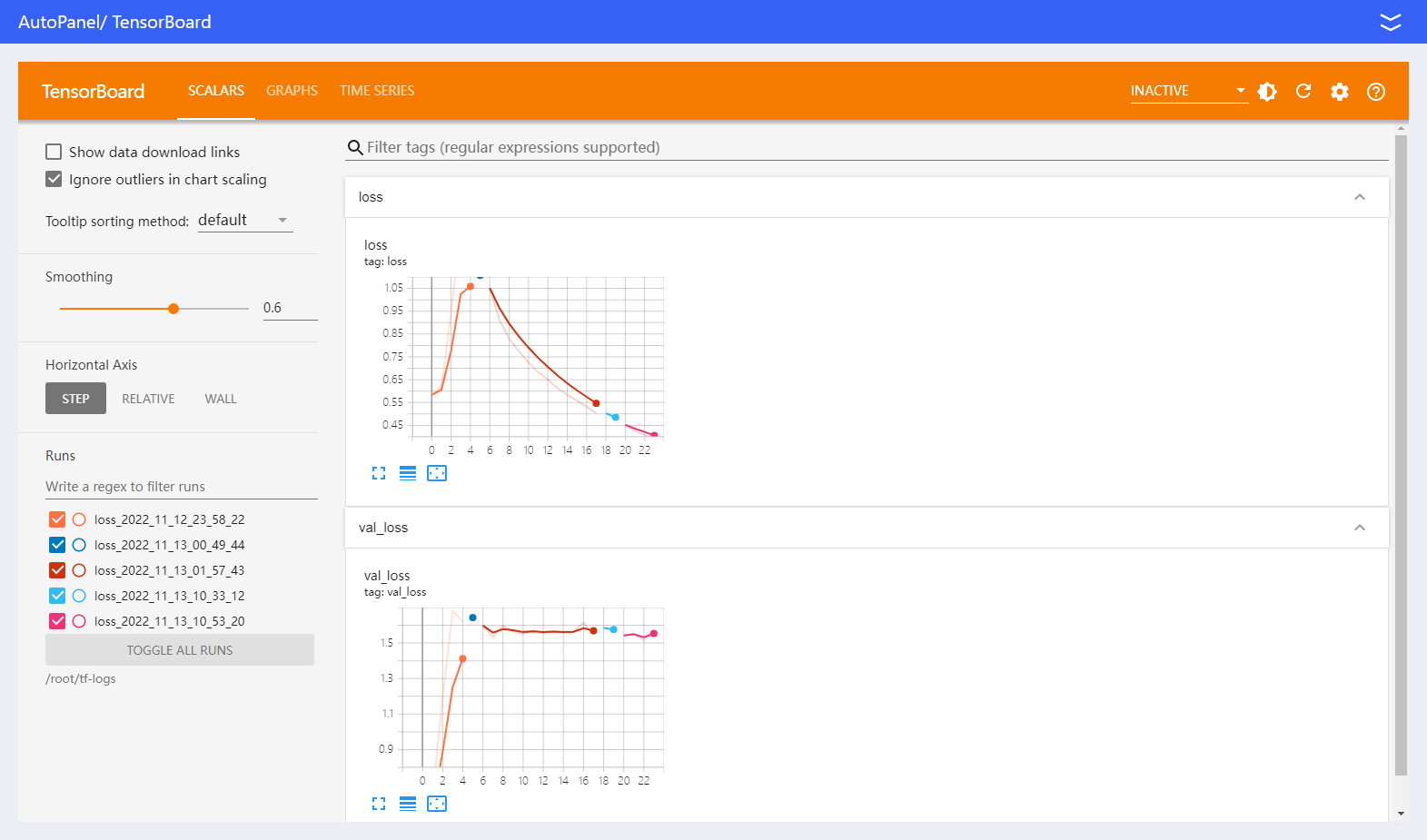Viewport: 1427px width, 840px height.
Task: Switch to the GRAPHS tab
Action: pos(292,91)
